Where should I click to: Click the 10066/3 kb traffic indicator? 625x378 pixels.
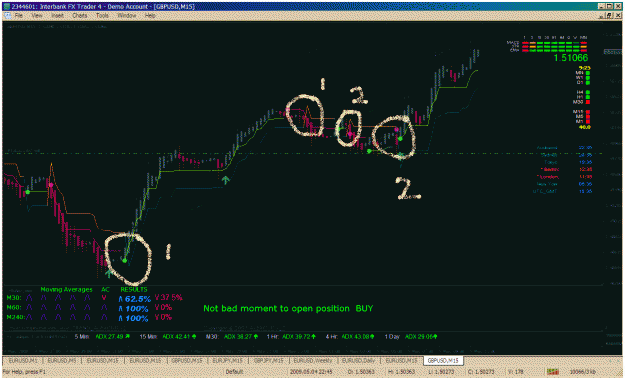click(582, 371)
